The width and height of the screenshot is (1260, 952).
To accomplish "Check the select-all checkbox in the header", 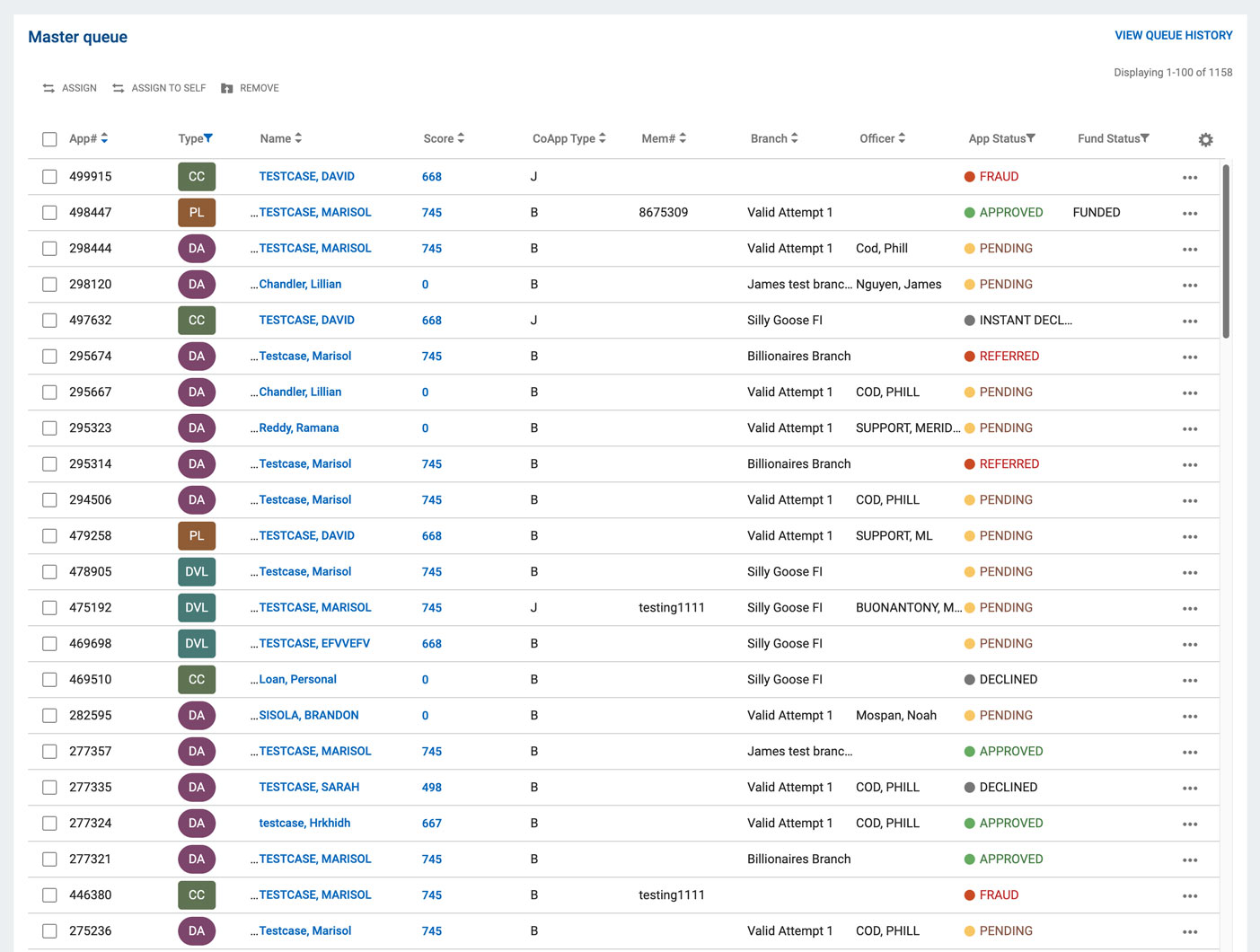I will click(x=49, y=139).
